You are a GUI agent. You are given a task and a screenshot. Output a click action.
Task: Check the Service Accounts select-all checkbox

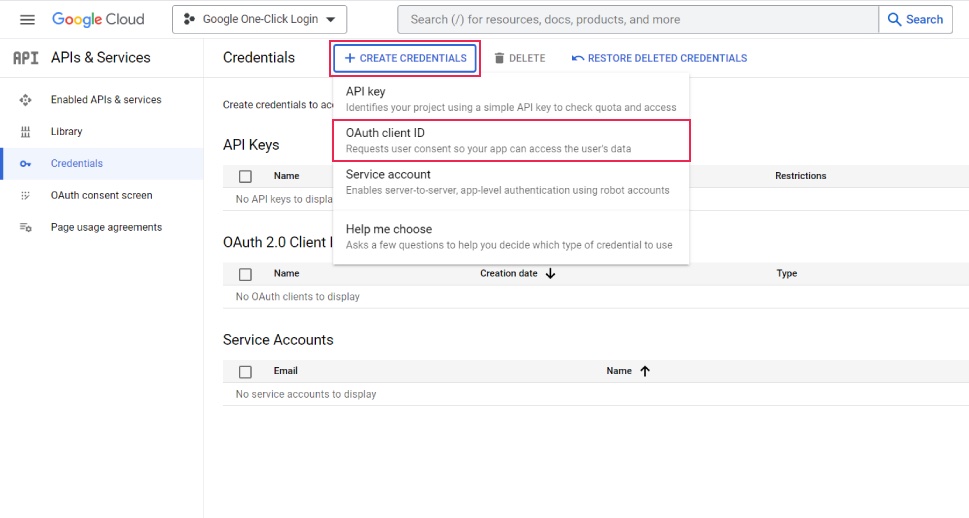coord(245,372)
